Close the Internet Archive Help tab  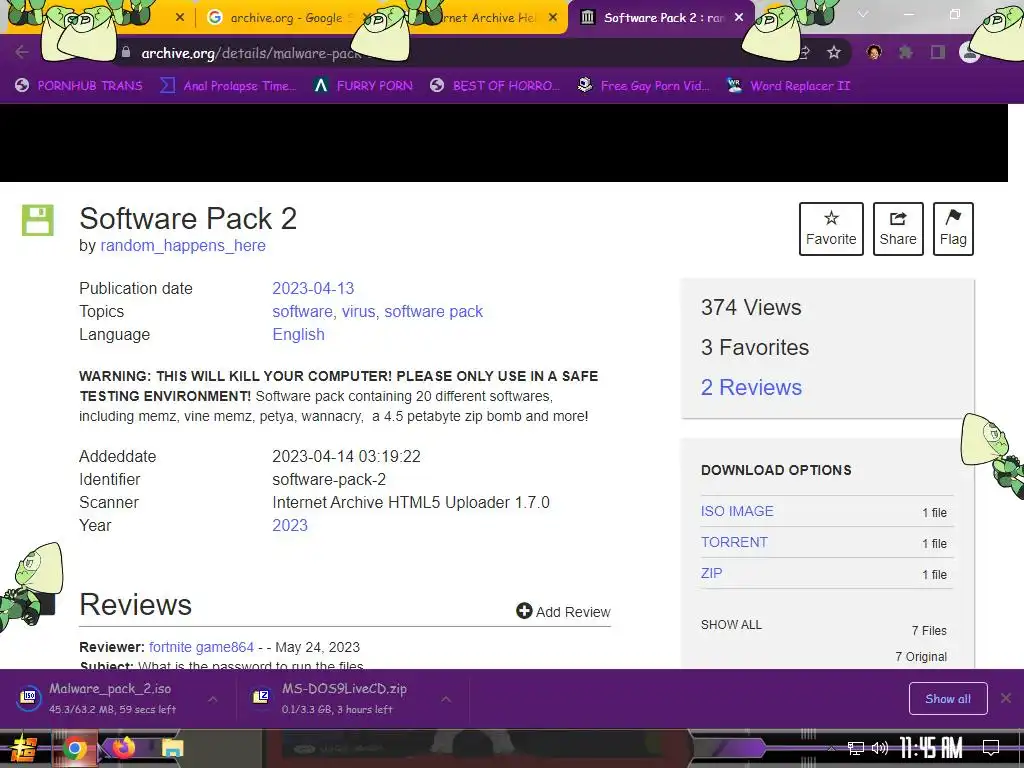(x=553, y=18)
